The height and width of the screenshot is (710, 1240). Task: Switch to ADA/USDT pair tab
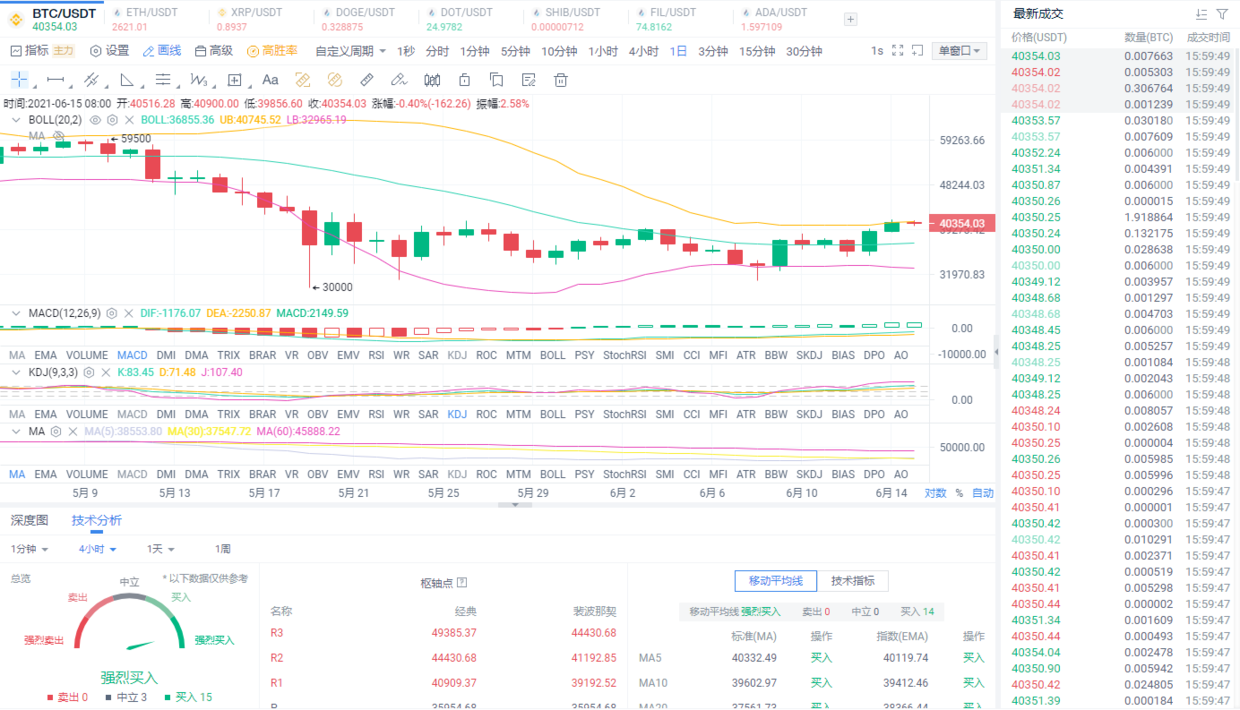(x=774, y=19)
